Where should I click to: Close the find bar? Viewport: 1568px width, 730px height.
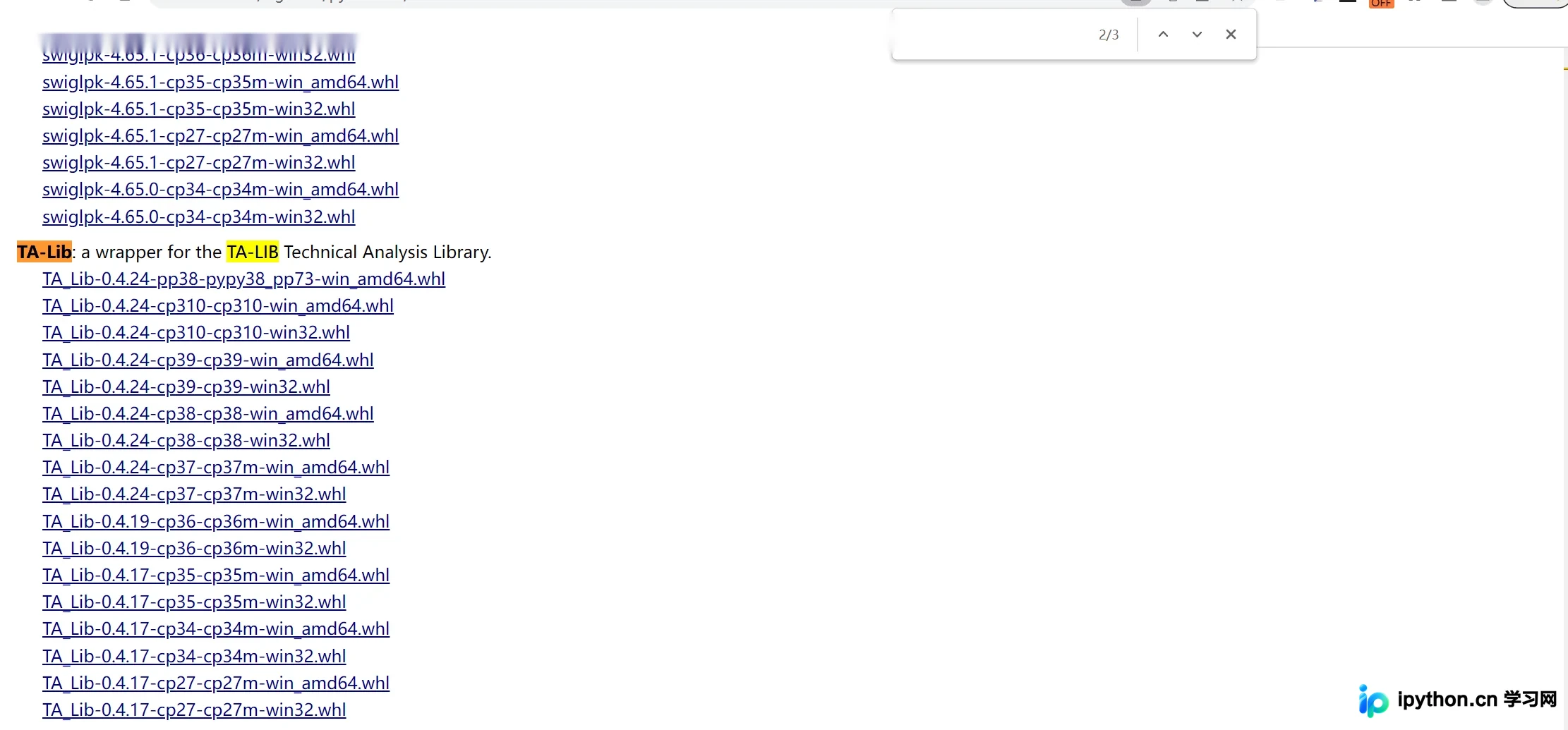pyautogui.click(x=1231, y=34)
